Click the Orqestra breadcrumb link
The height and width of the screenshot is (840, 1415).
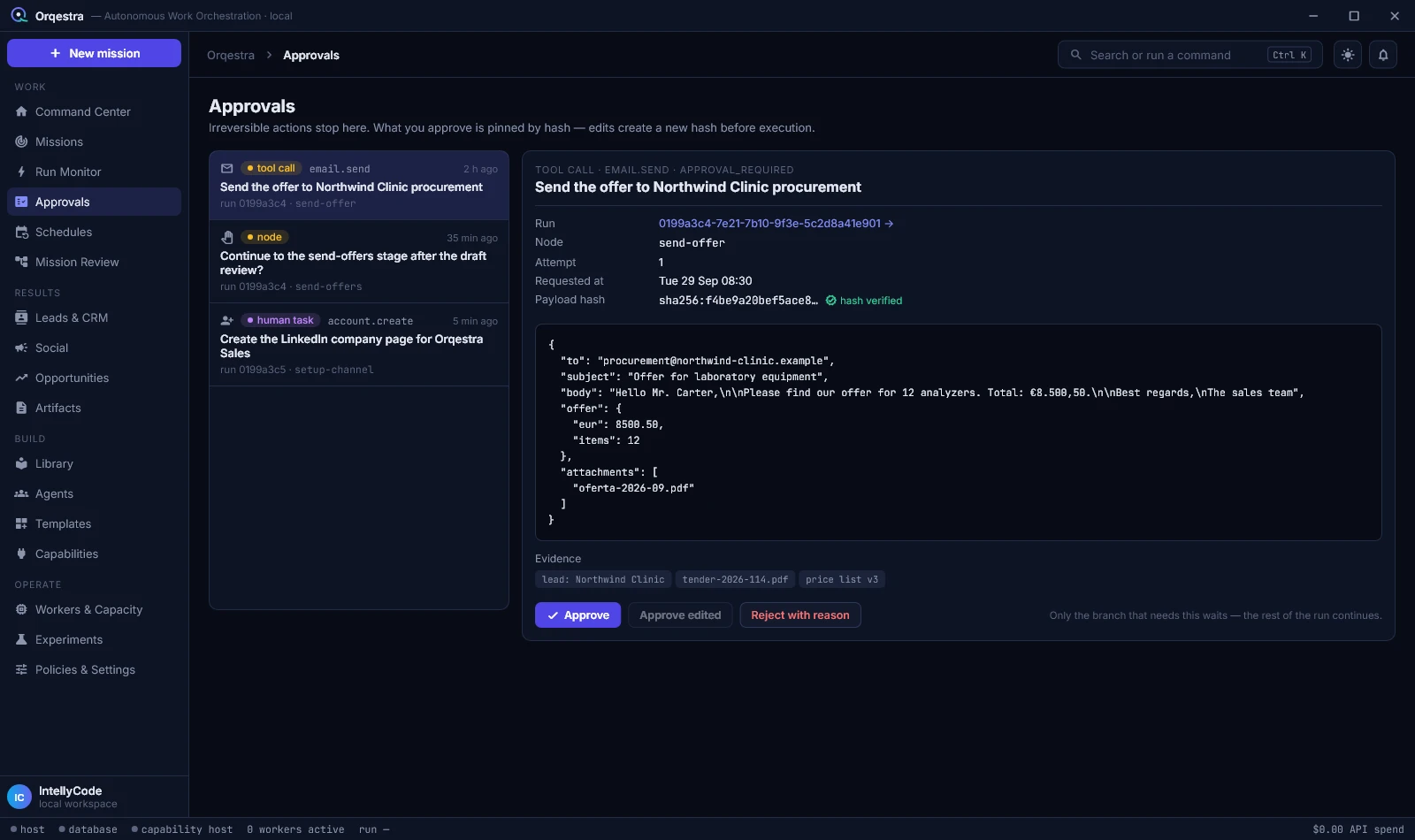pos(231,55)
